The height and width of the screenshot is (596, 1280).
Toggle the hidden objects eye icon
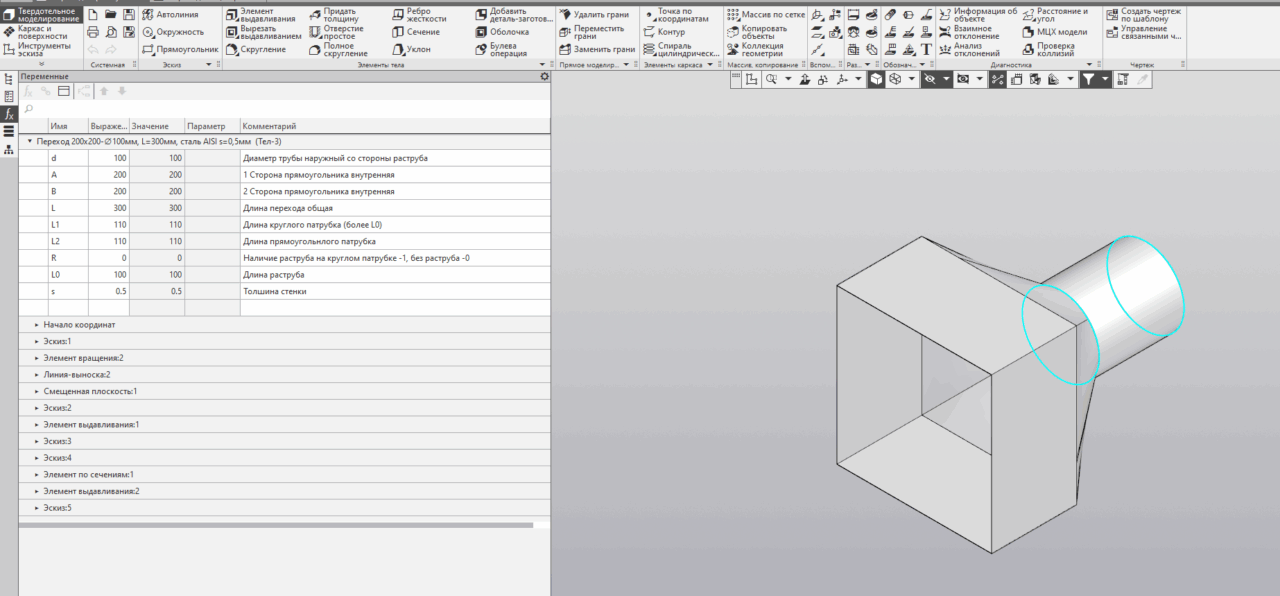coord(931,79)
